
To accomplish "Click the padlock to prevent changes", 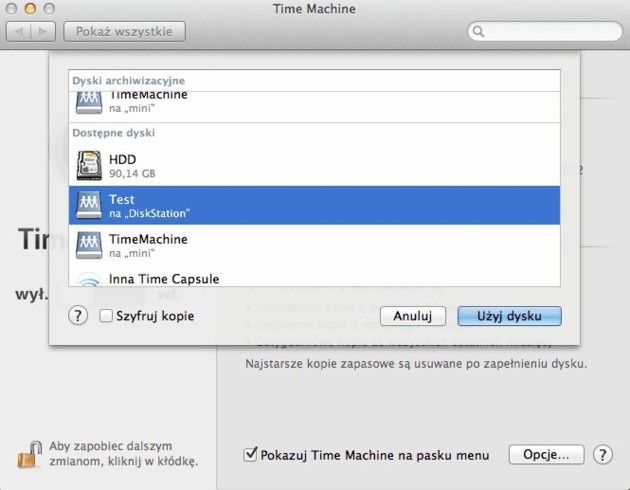I will click(x=30, y=454).
